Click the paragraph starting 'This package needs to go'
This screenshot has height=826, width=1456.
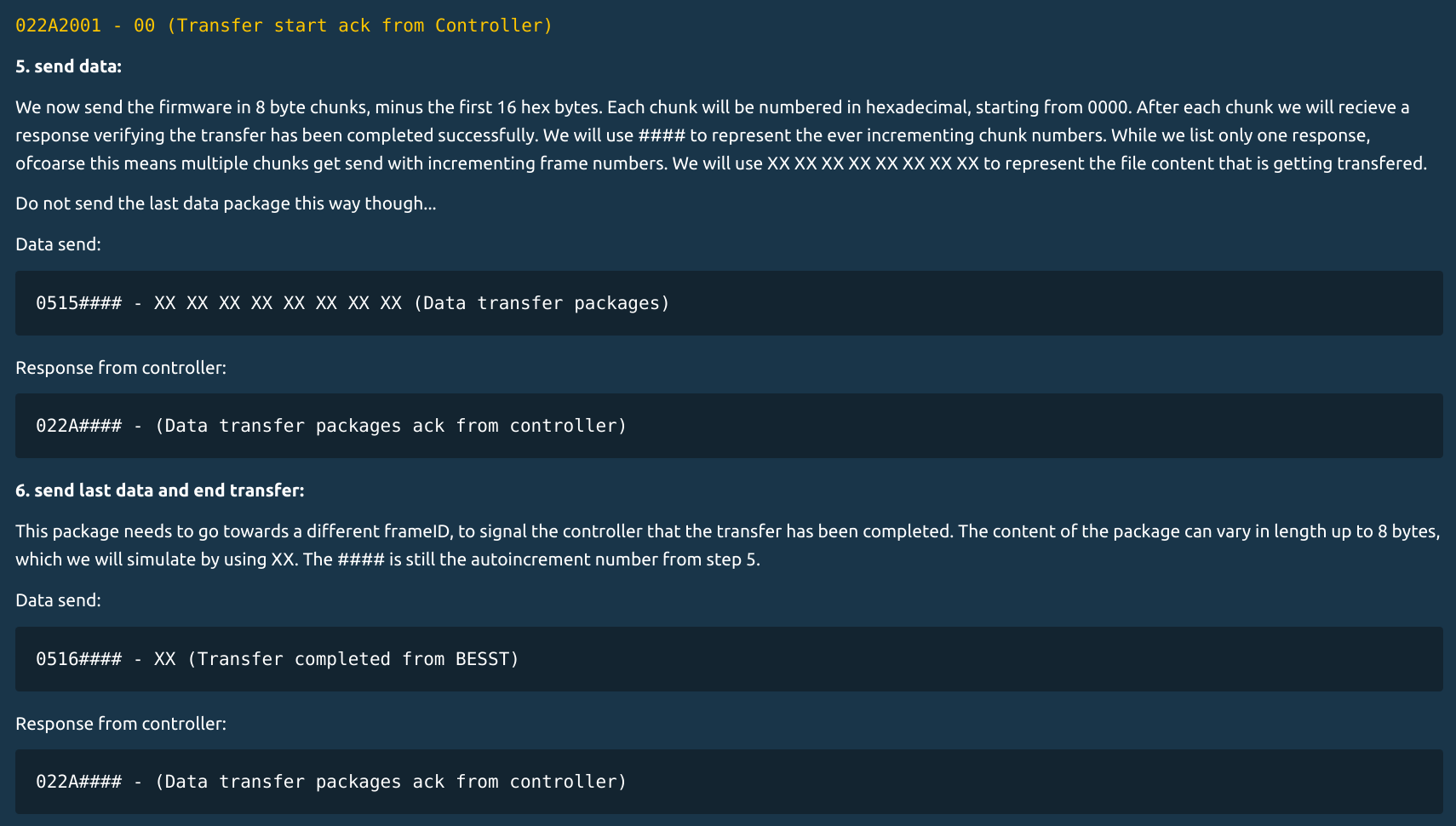(x=728, y=545)
